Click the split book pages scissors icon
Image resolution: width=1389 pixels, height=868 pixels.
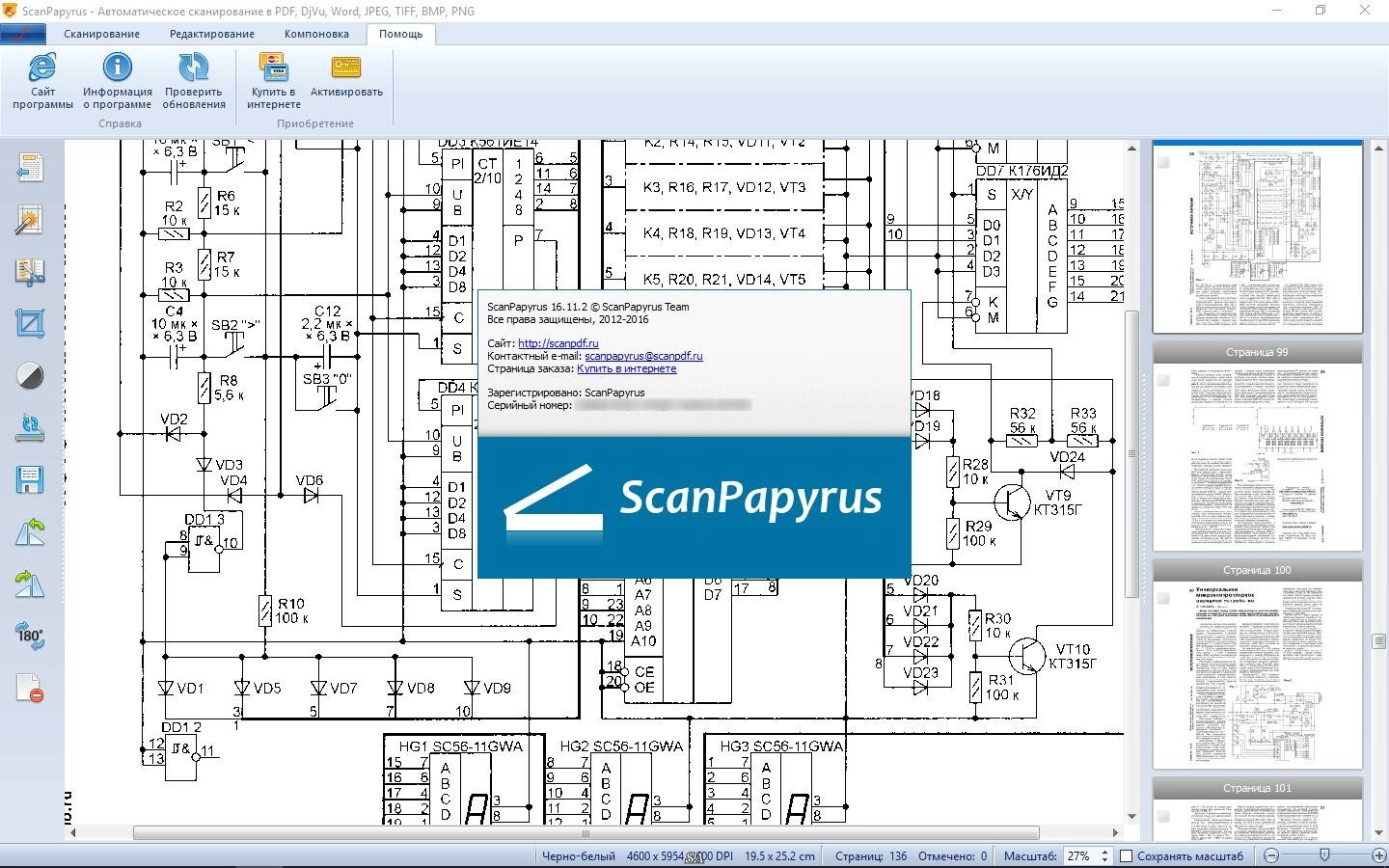coord(30,272)
